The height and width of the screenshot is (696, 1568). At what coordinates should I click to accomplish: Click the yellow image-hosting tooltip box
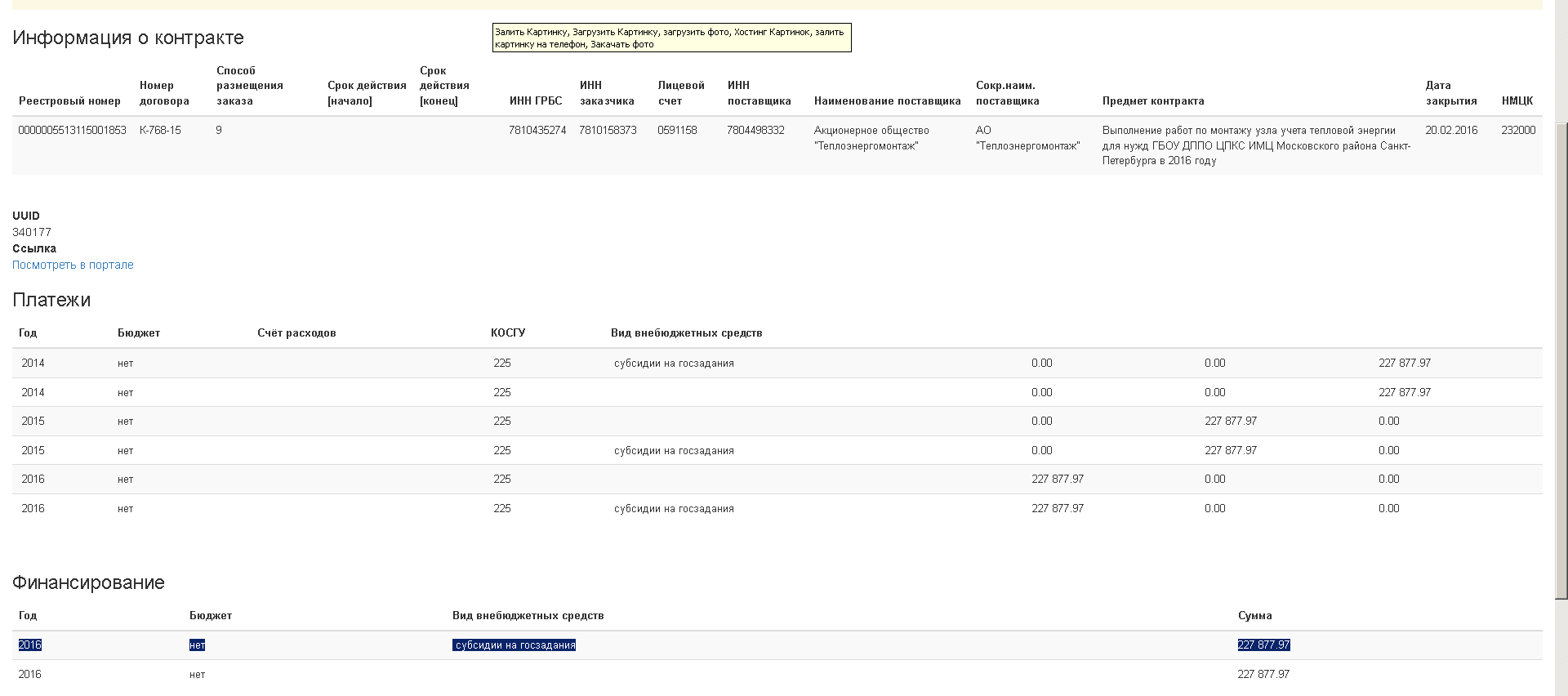tap(671, 38)
